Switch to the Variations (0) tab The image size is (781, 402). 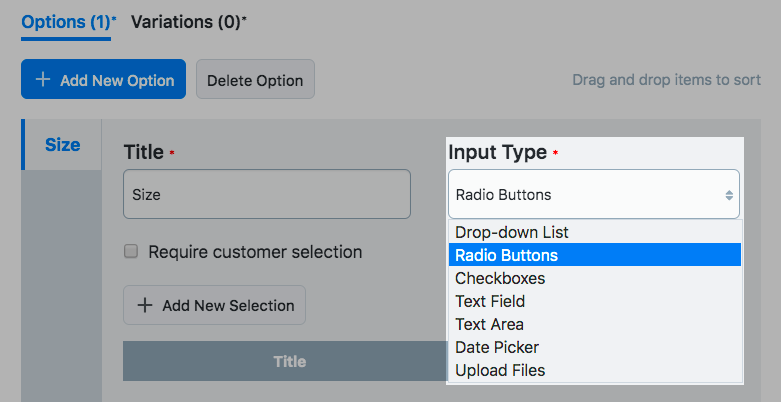pyautogui.click(x=189, y=21)
